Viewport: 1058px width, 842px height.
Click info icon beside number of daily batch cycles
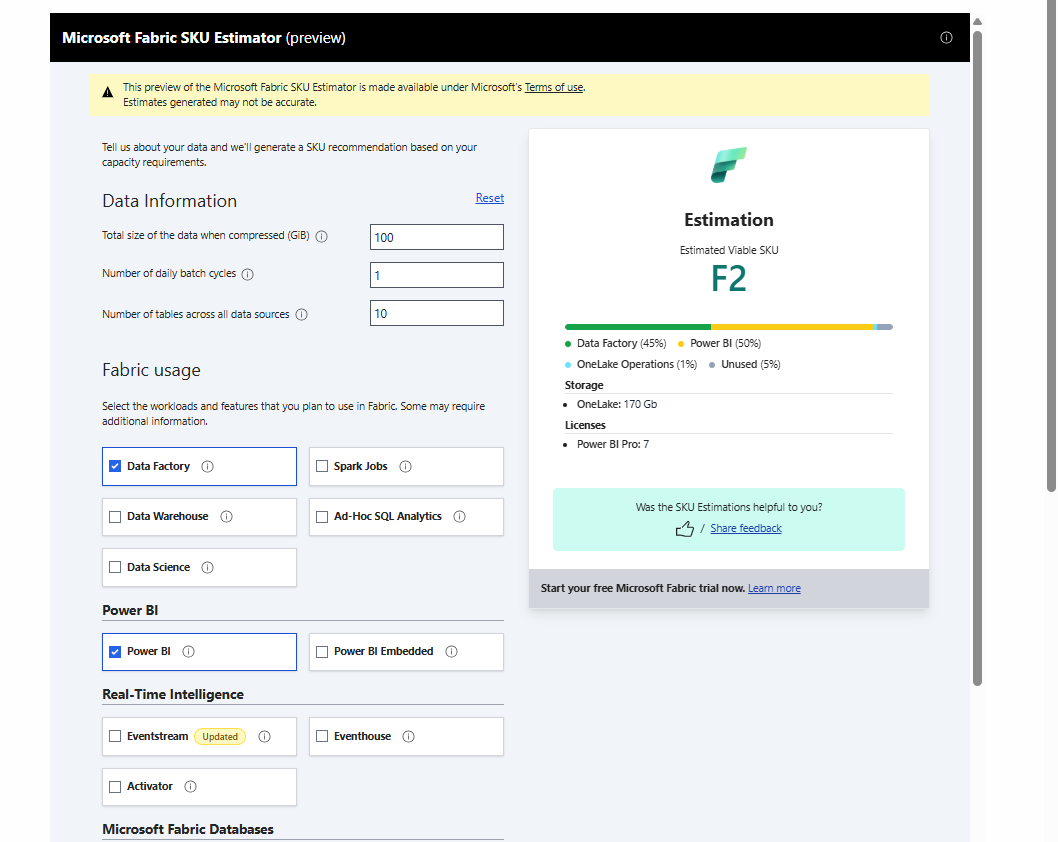[248, 275]
